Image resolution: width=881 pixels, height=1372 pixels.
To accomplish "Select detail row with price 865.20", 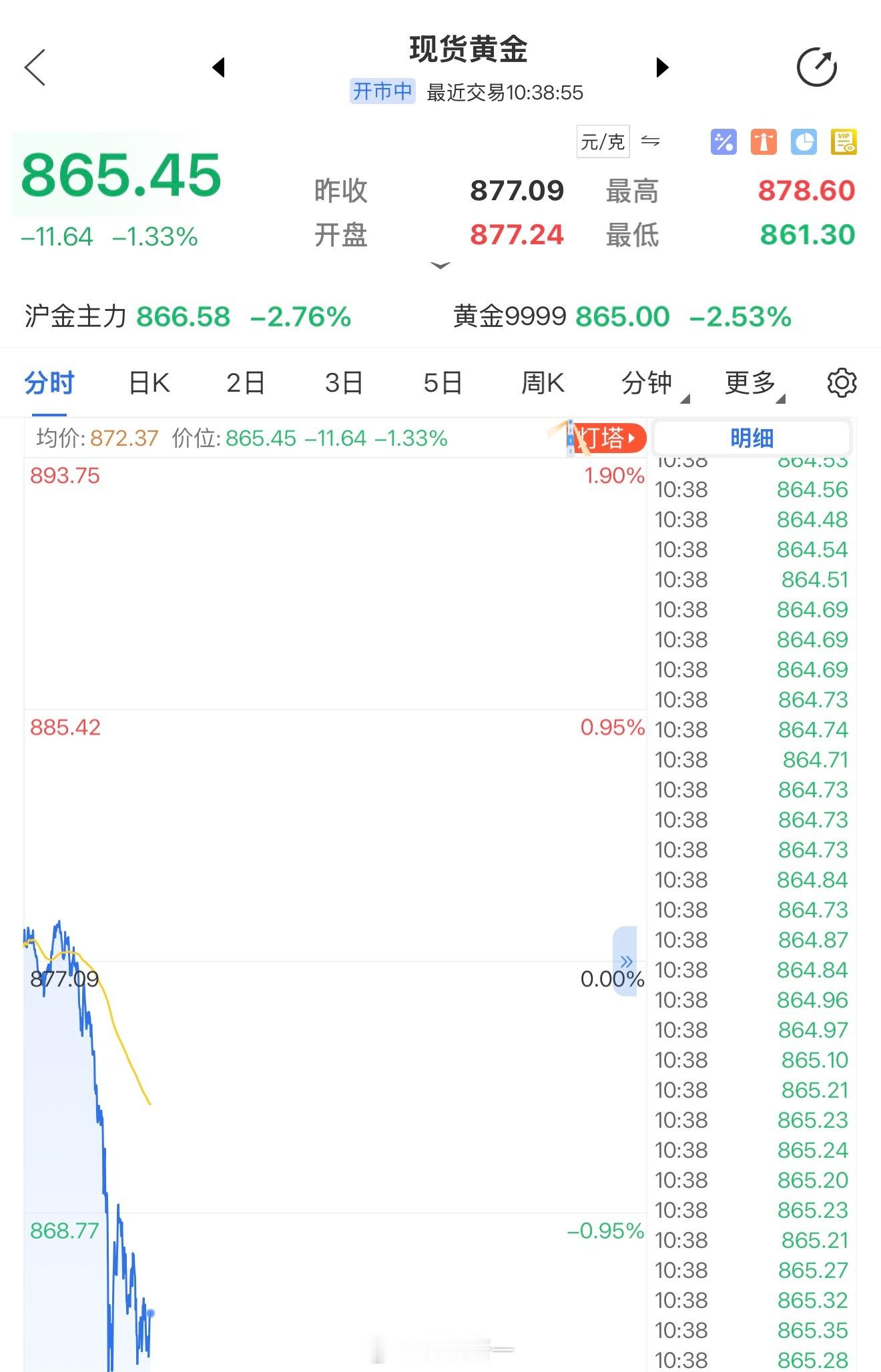I will 752,1180.
